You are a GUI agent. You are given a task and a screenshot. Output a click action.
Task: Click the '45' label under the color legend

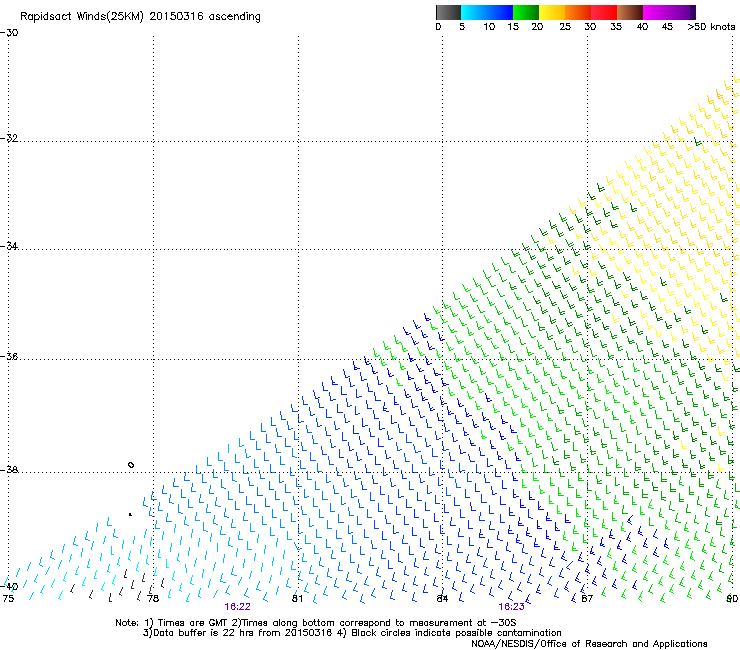pyautogui.click(x=667, y=27)
